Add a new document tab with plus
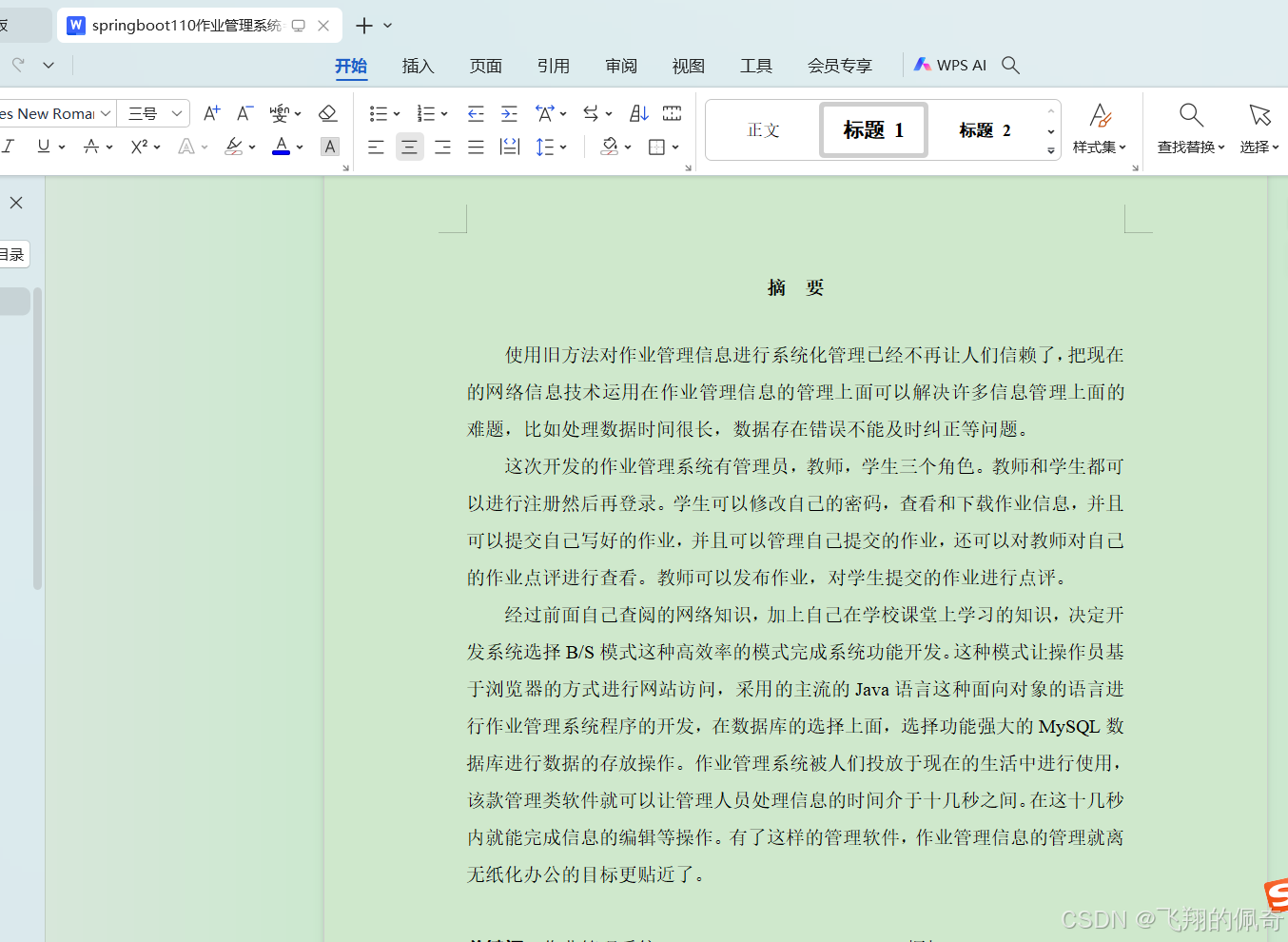Viewport: 1288px width, 942px height. tap(363, 26)
